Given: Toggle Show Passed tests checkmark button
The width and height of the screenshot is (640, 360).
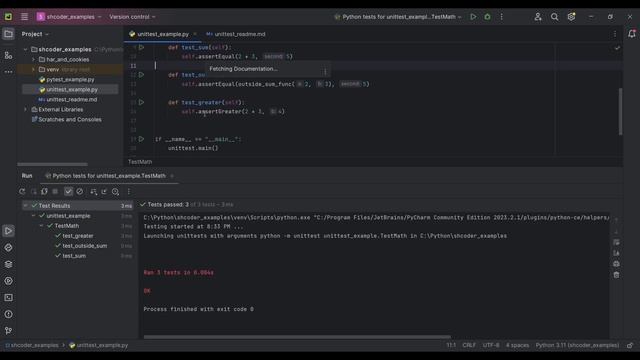Looking at the screenshot, I should click(x=68, y=191).
